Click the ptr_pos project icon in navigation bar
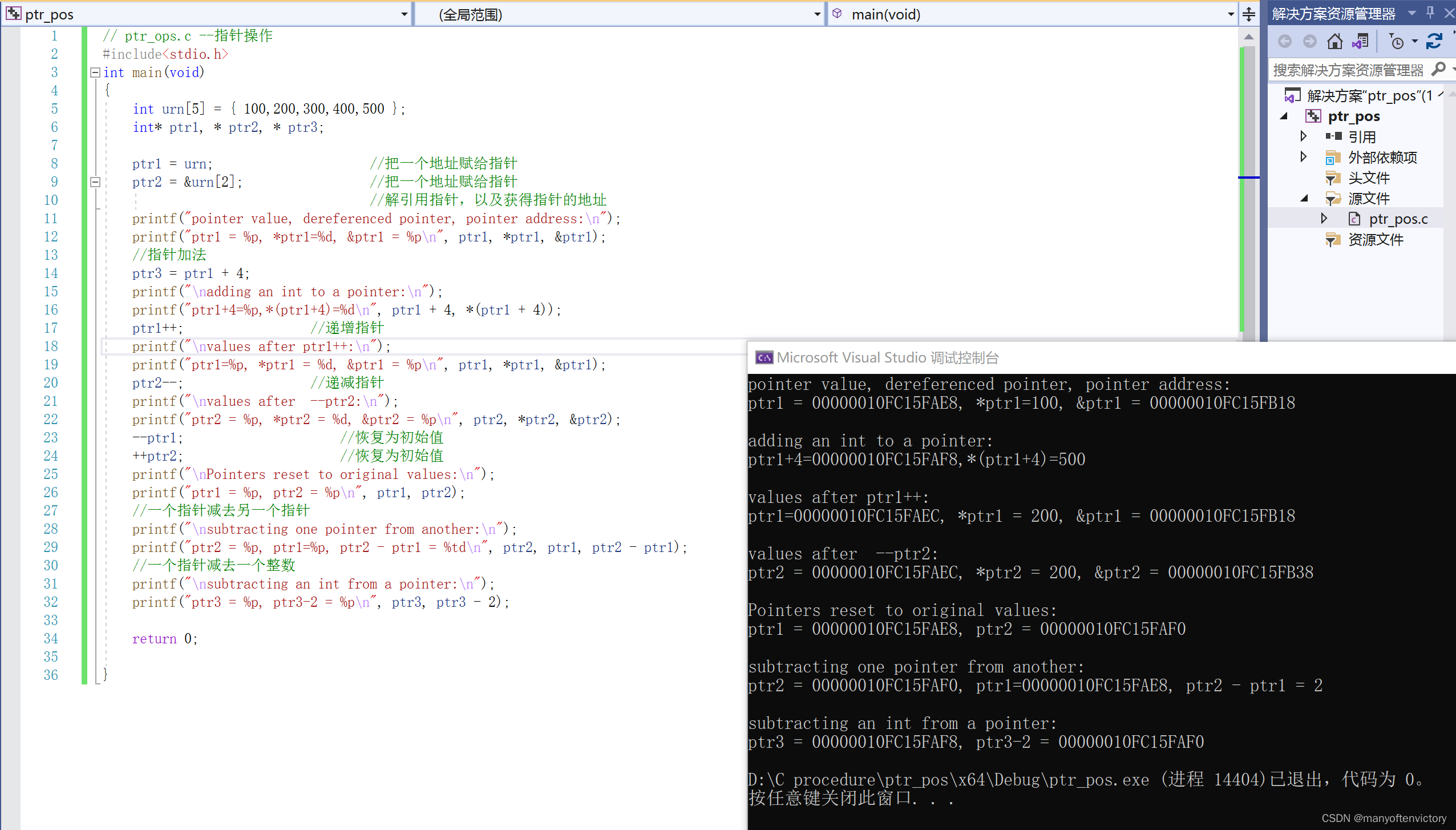 (14, 14)
